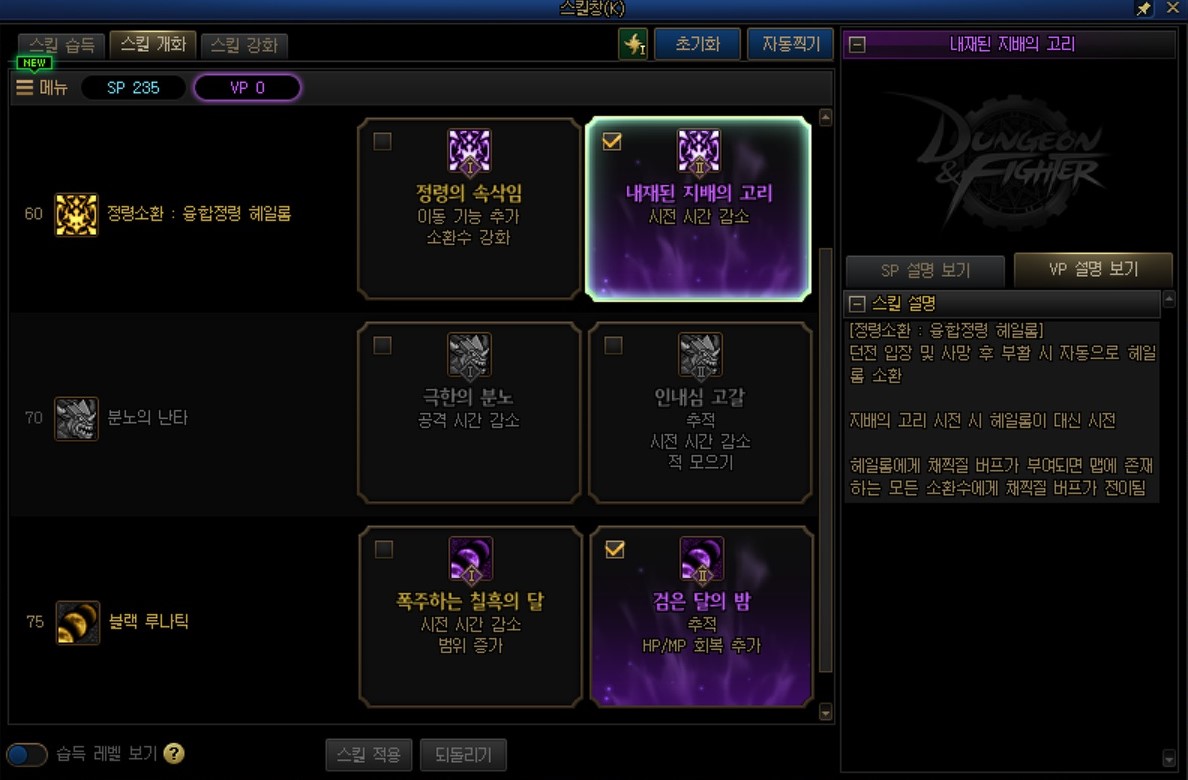Click the skill list scrollbar down arrow
Viewport: 1188px width, 780px height.
(x=825, y=713)
